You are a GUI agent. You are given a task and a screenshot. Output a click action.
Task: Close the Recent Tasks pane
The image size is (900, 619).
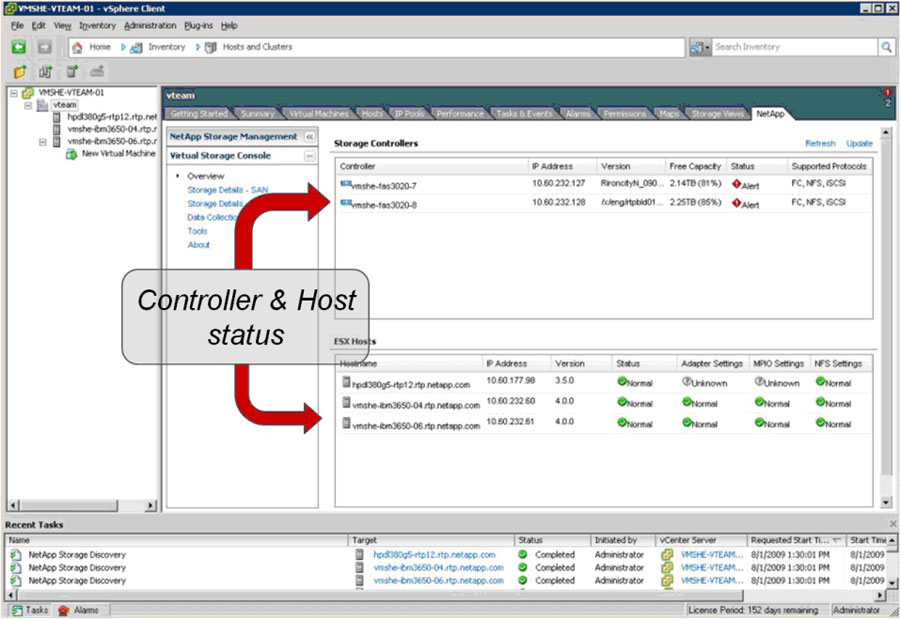coord(893,524)
